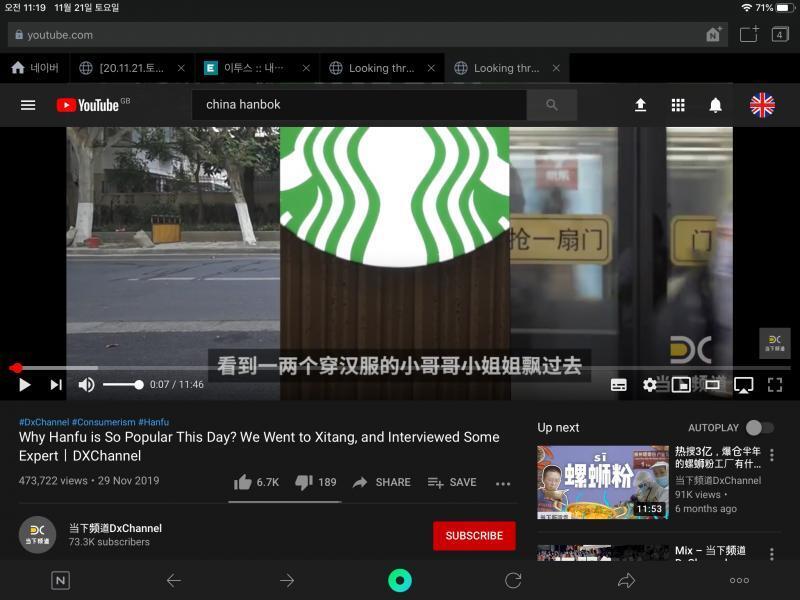Switch to the 네이버 home tab
The image size is (800, 600).
click(x=34, y=68)
